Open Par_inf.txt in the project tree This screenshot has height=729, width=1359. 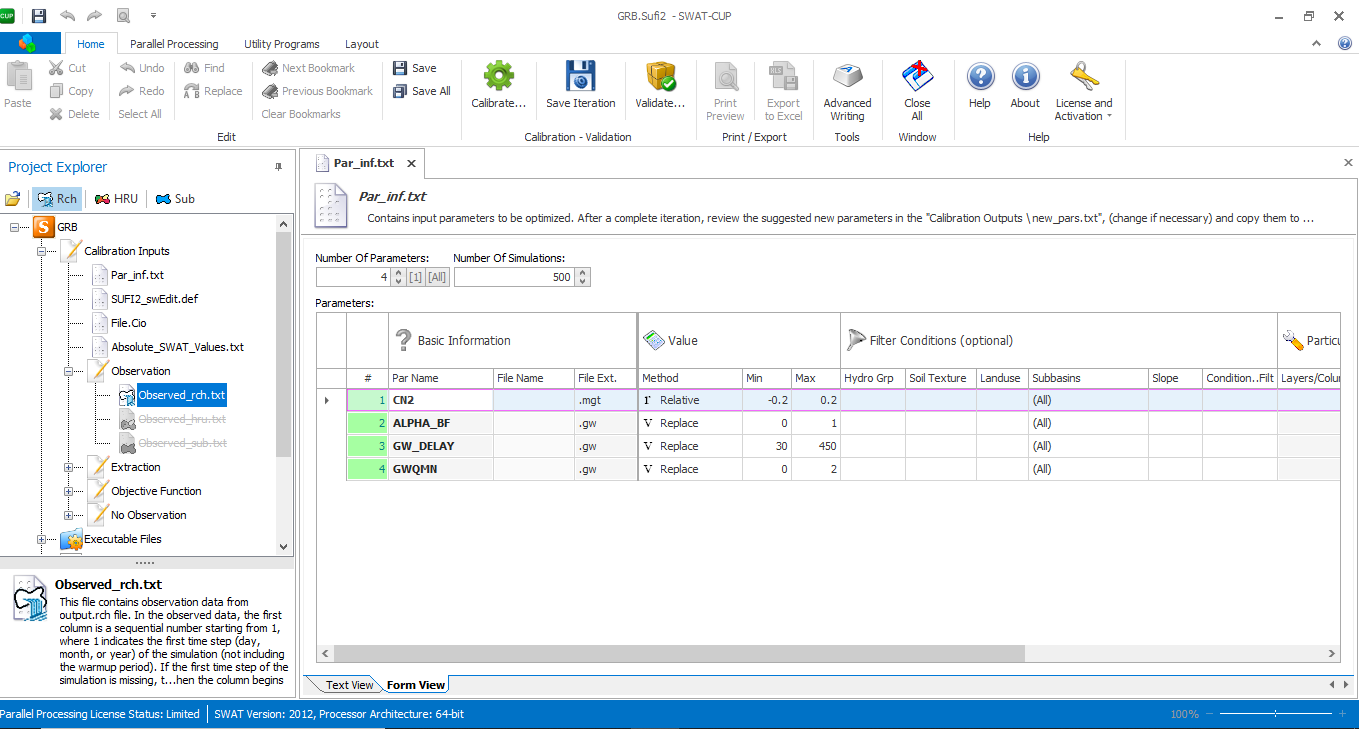[137, 275]
